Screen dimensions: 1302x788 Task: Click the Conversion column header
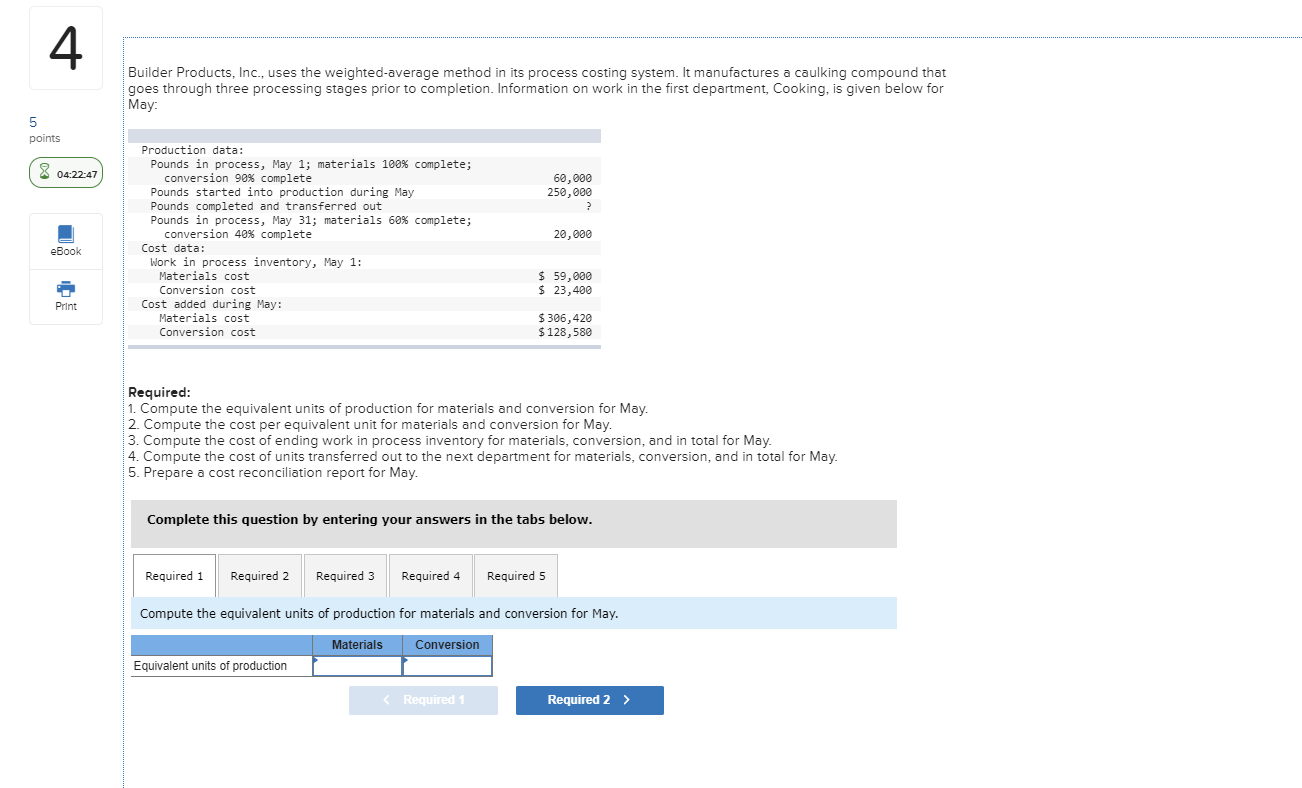(x=447, y=645)
